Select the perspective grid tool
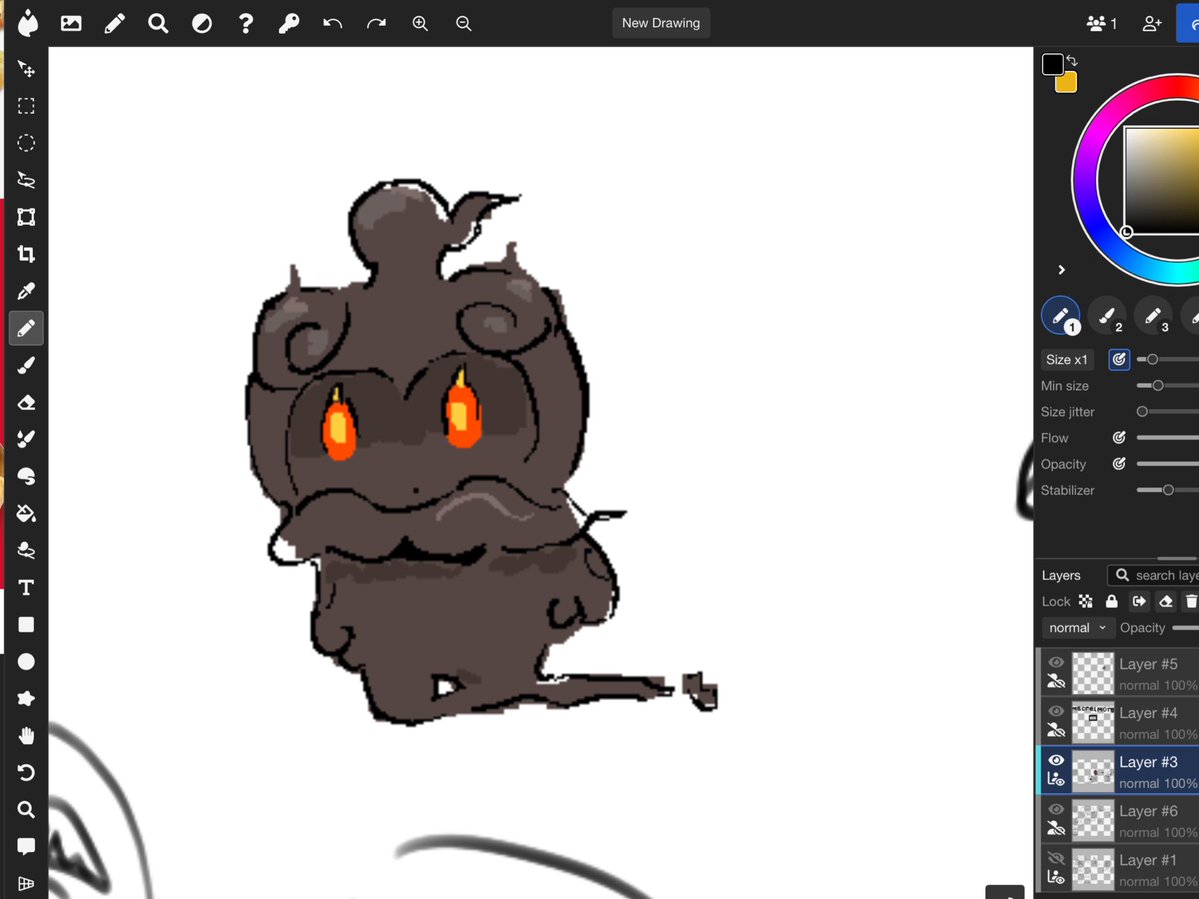Screen dimensions: 1199x899 26,884
